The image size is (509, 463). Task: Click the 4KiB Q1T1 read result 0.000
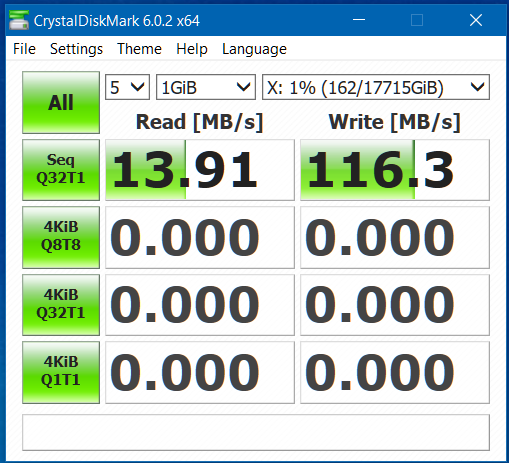(x=200, y=372)
